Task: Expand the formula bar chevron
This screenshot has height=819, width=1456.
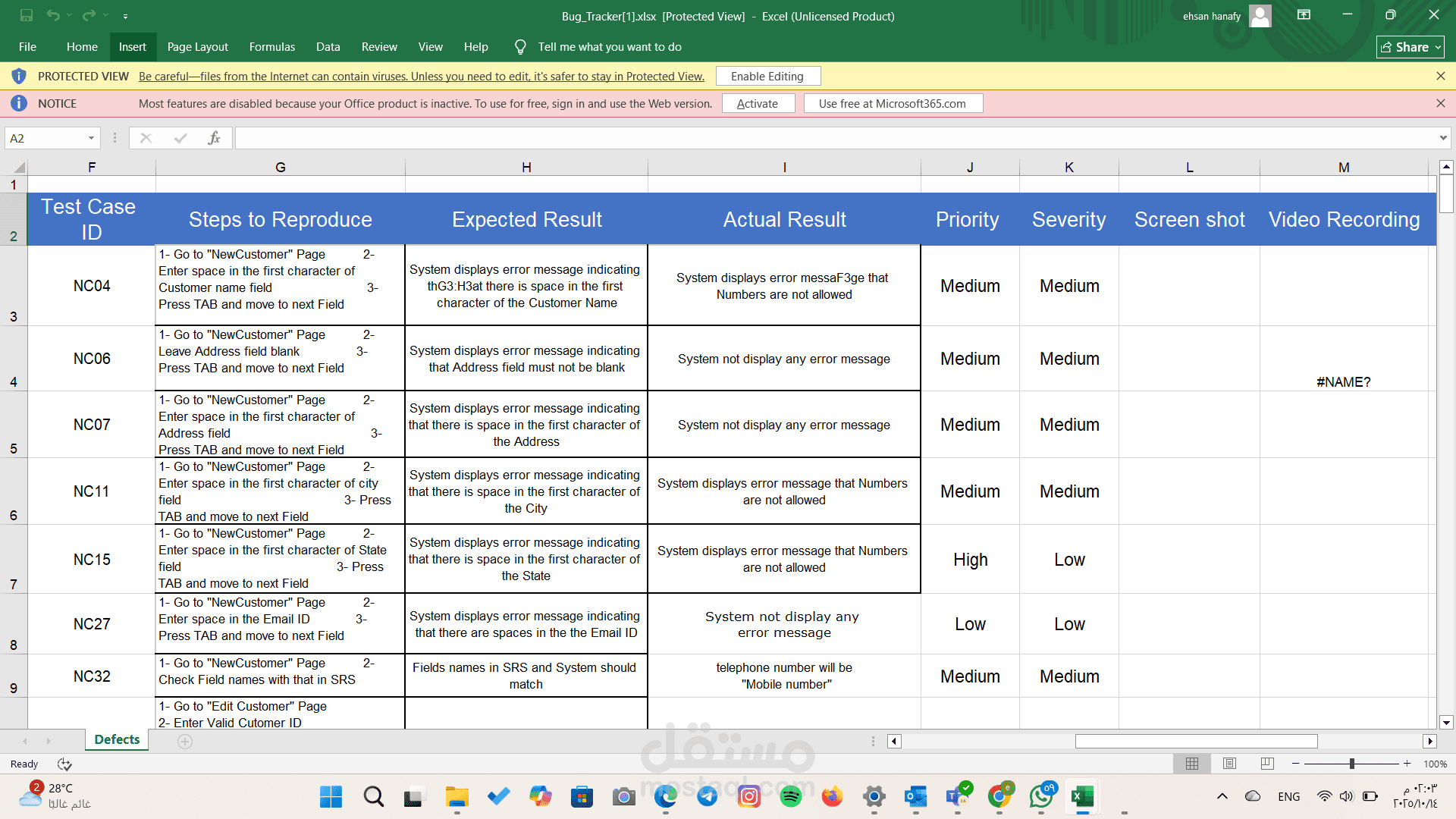Action: coord(1442,138)
